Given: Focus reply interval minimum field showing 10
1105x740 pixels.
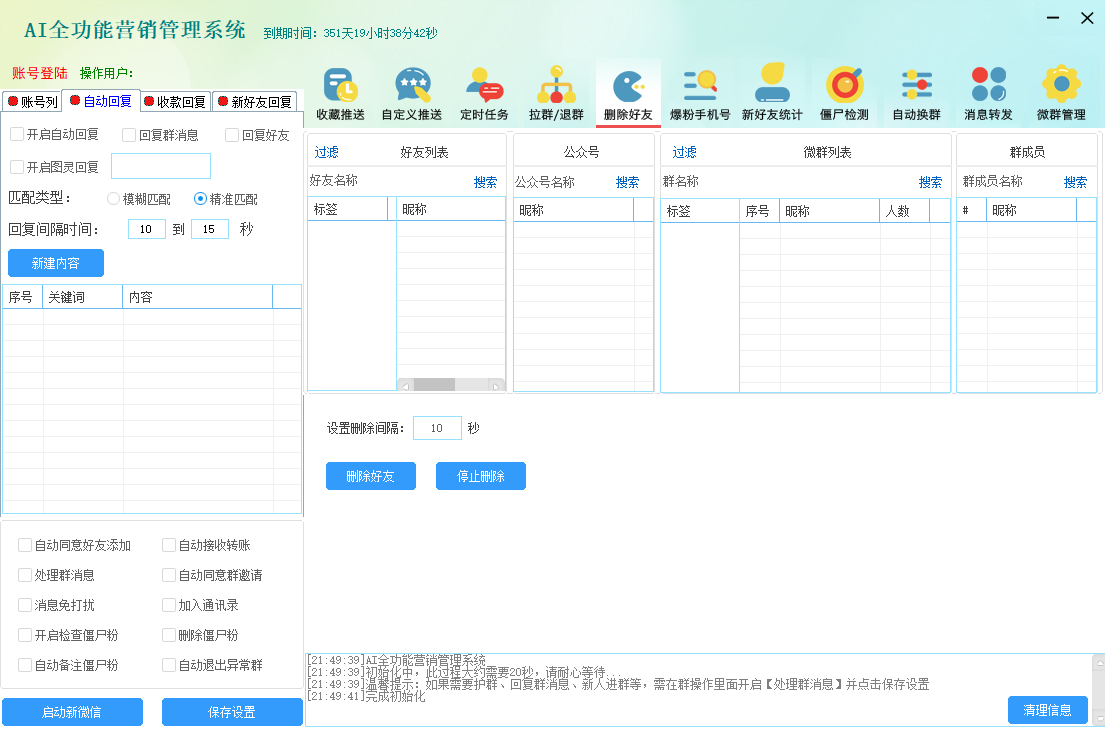Looking at the screenshot, I should [147, 229].
